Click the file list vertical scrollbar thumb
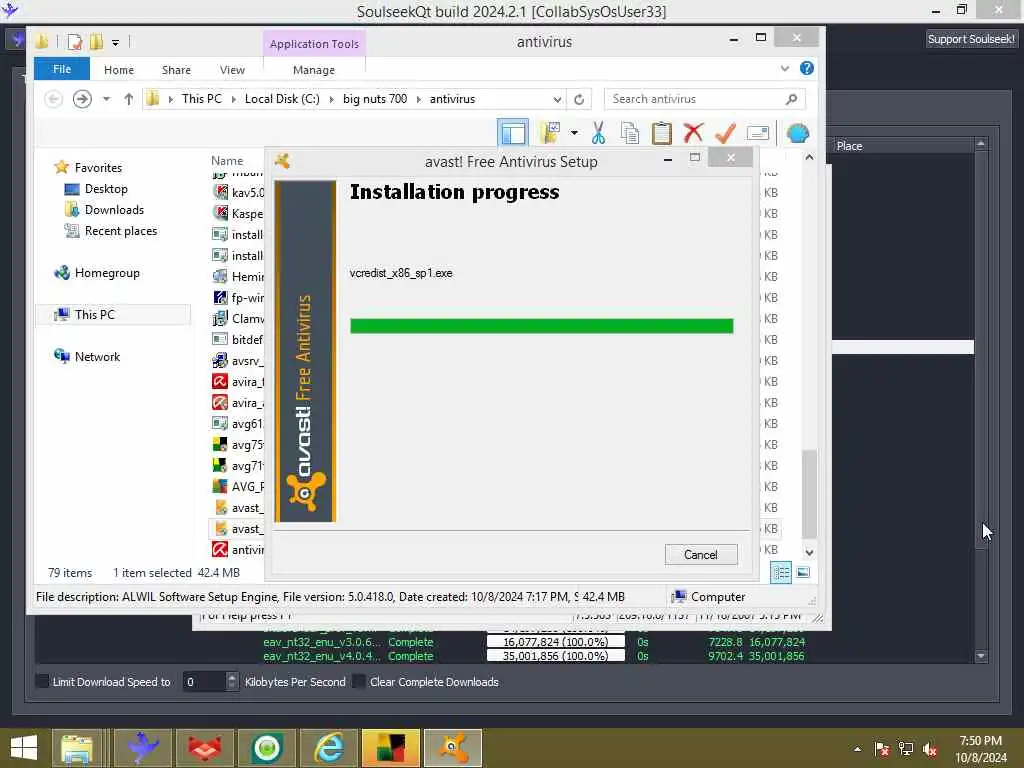This screenshot has width=1024, height=768. pyautogui.click(x=809, y=494)
